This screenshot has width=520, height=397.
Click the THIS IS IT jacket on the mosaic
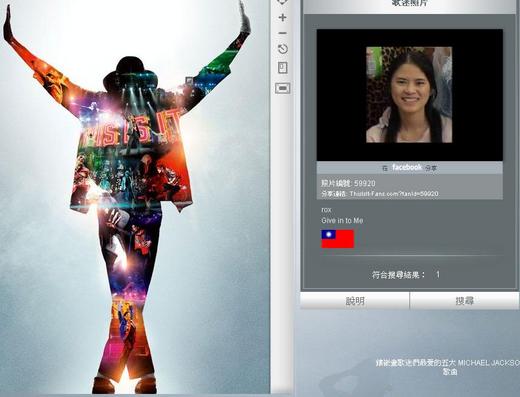pyautogui.click(x=132, y=153)
